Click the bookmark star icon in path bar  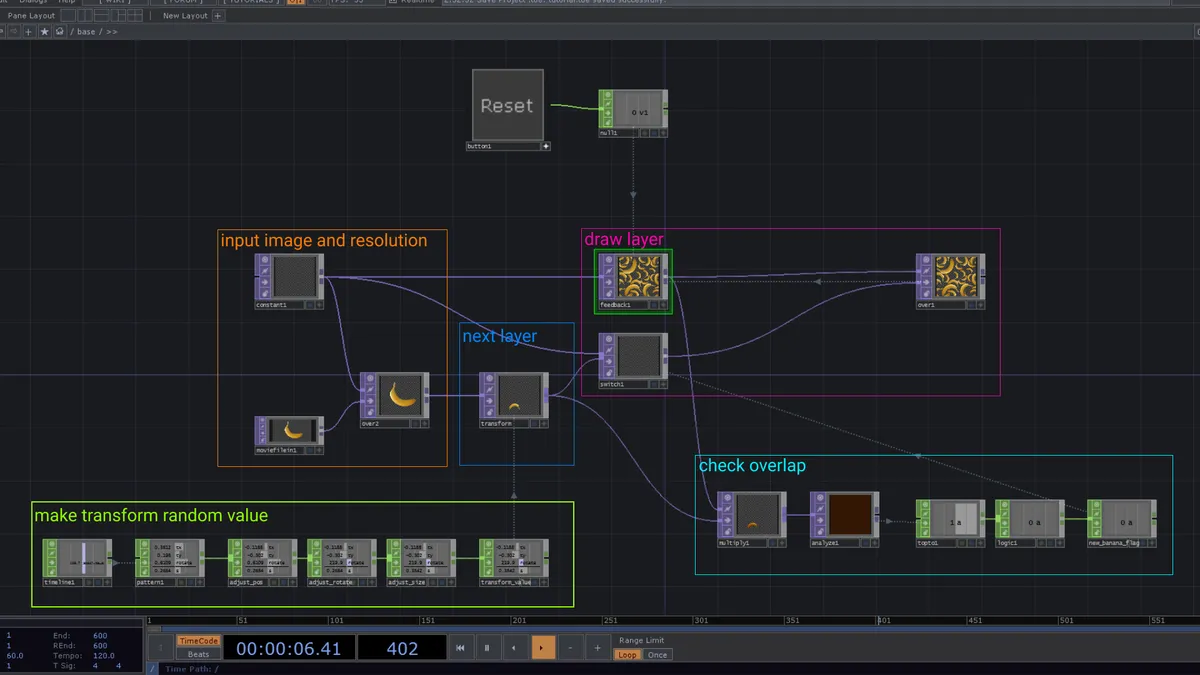click(44, 32)
